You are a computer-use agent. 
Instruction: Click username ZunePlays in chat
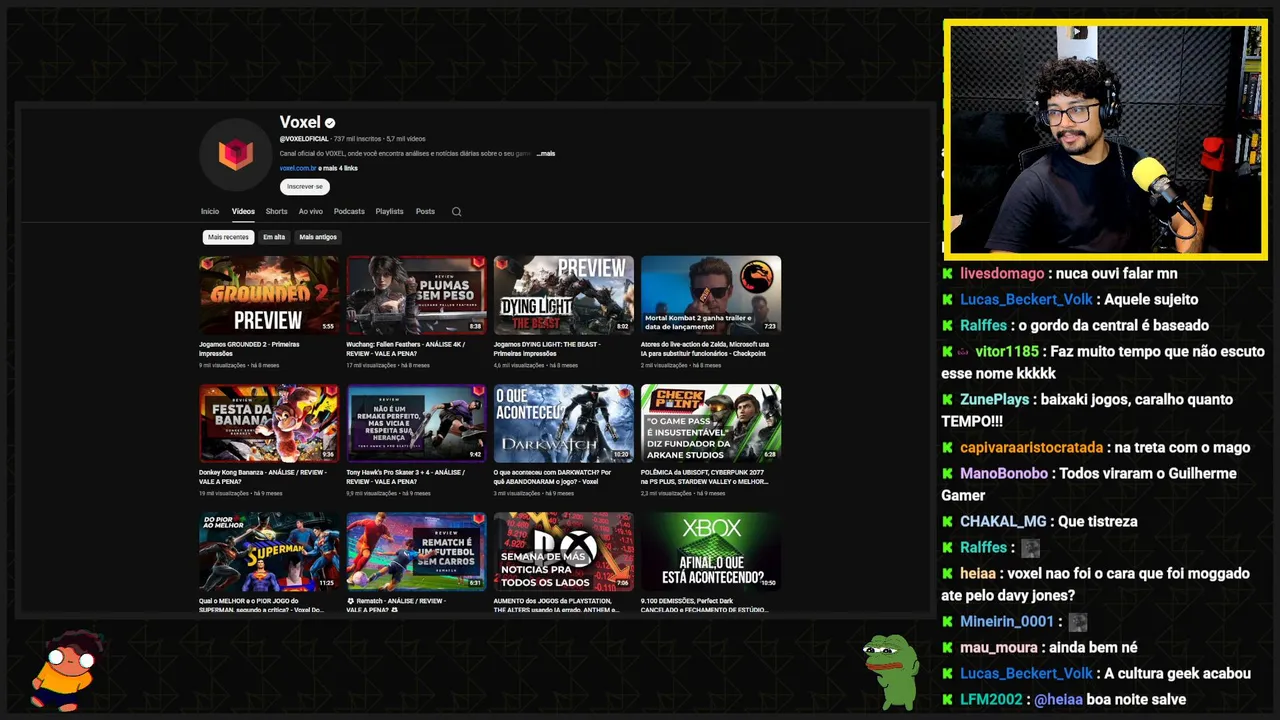coord(994,399)
